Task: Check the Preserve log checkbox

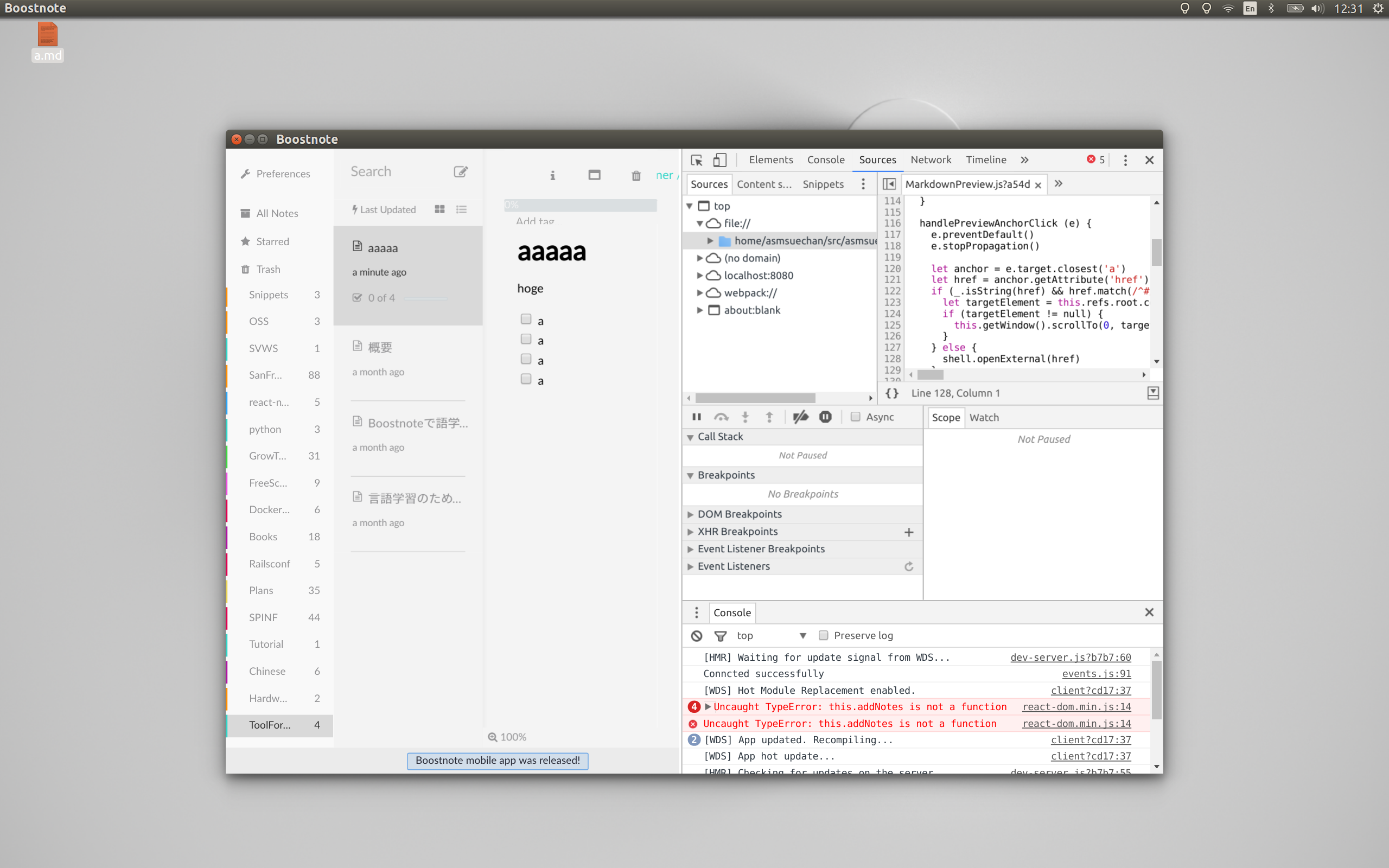Action: tap(823, 635)
